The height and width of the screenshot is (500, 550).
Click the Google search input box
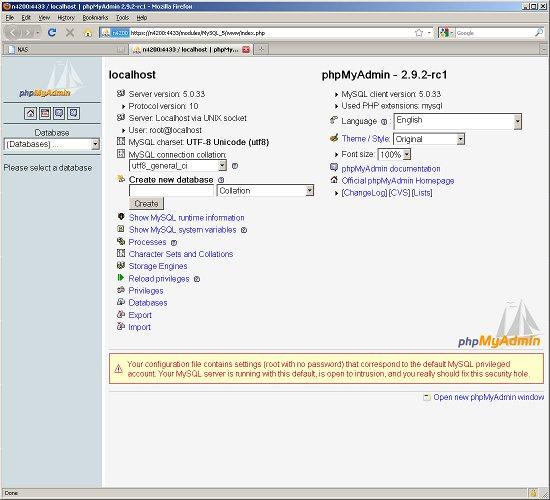coord(495,33)
